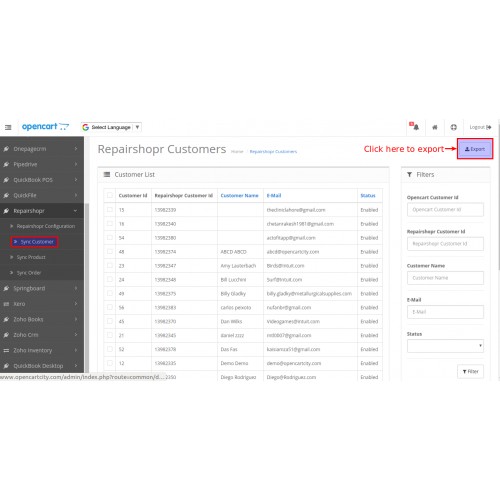Toggle the hamburger menu icon
This screenshot has width=500, height=500.
pos(8,127)
